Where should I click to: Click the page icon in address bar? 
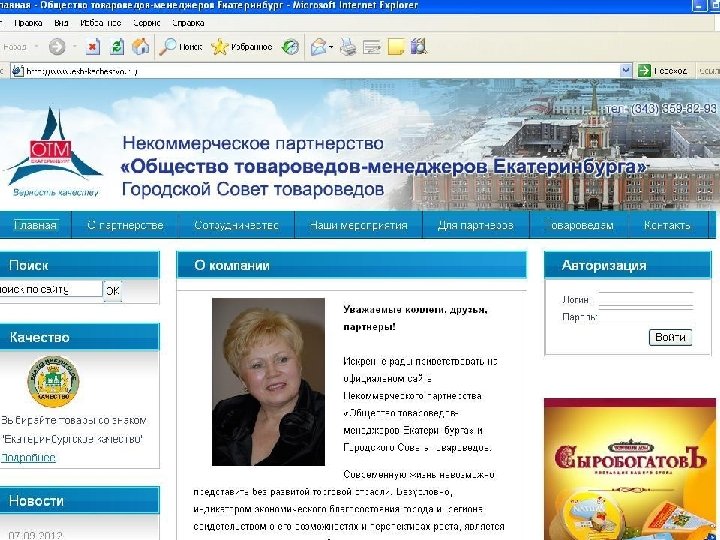tap(18, 71)
